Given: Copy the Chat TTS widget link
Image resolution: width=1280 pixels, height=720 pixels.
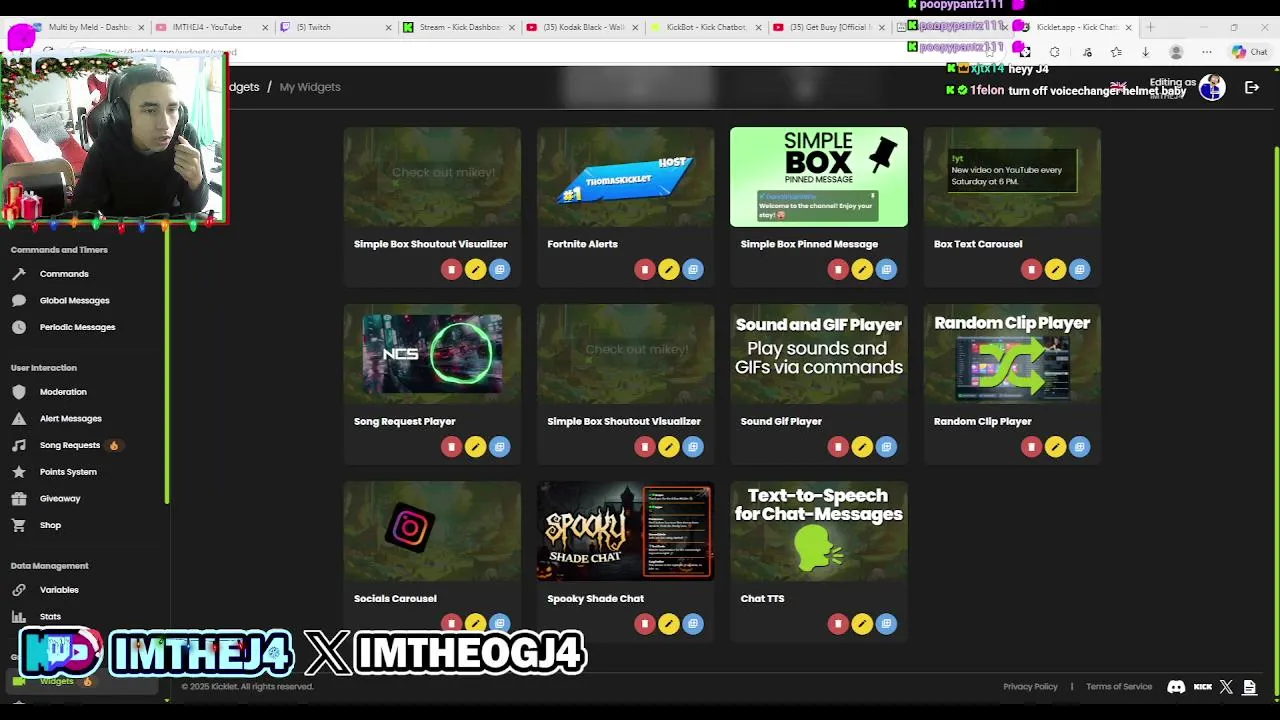Looking at the screenshot, I should pyautogui.click(x=886, y=624).
